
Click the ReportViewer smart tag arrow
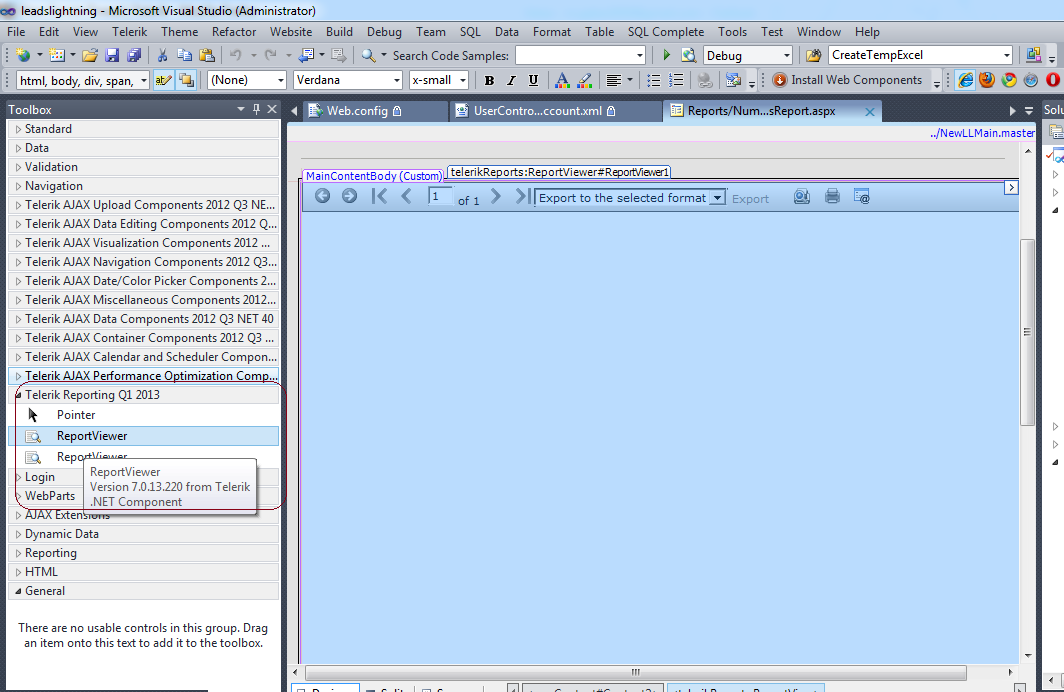[x=1011, y=187]
